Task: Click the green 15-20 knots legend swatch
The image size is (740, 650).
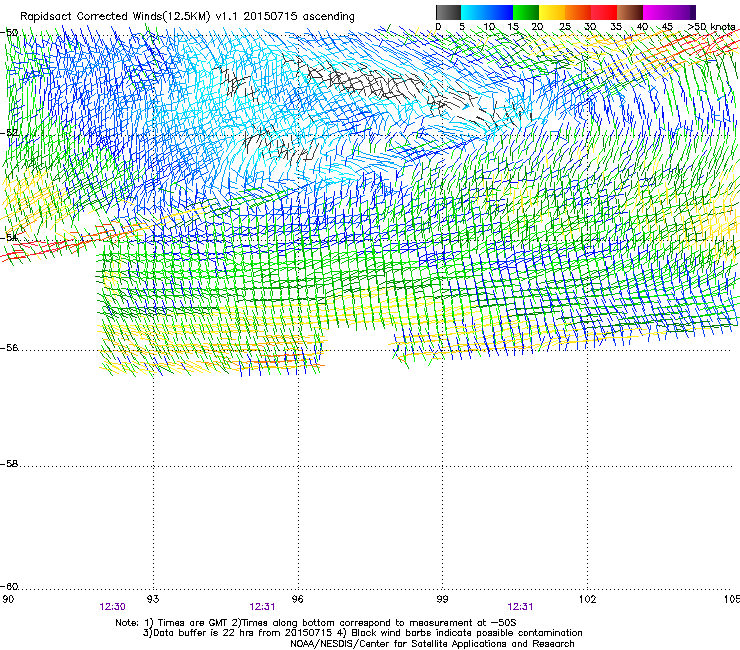Action: point(526,12)
